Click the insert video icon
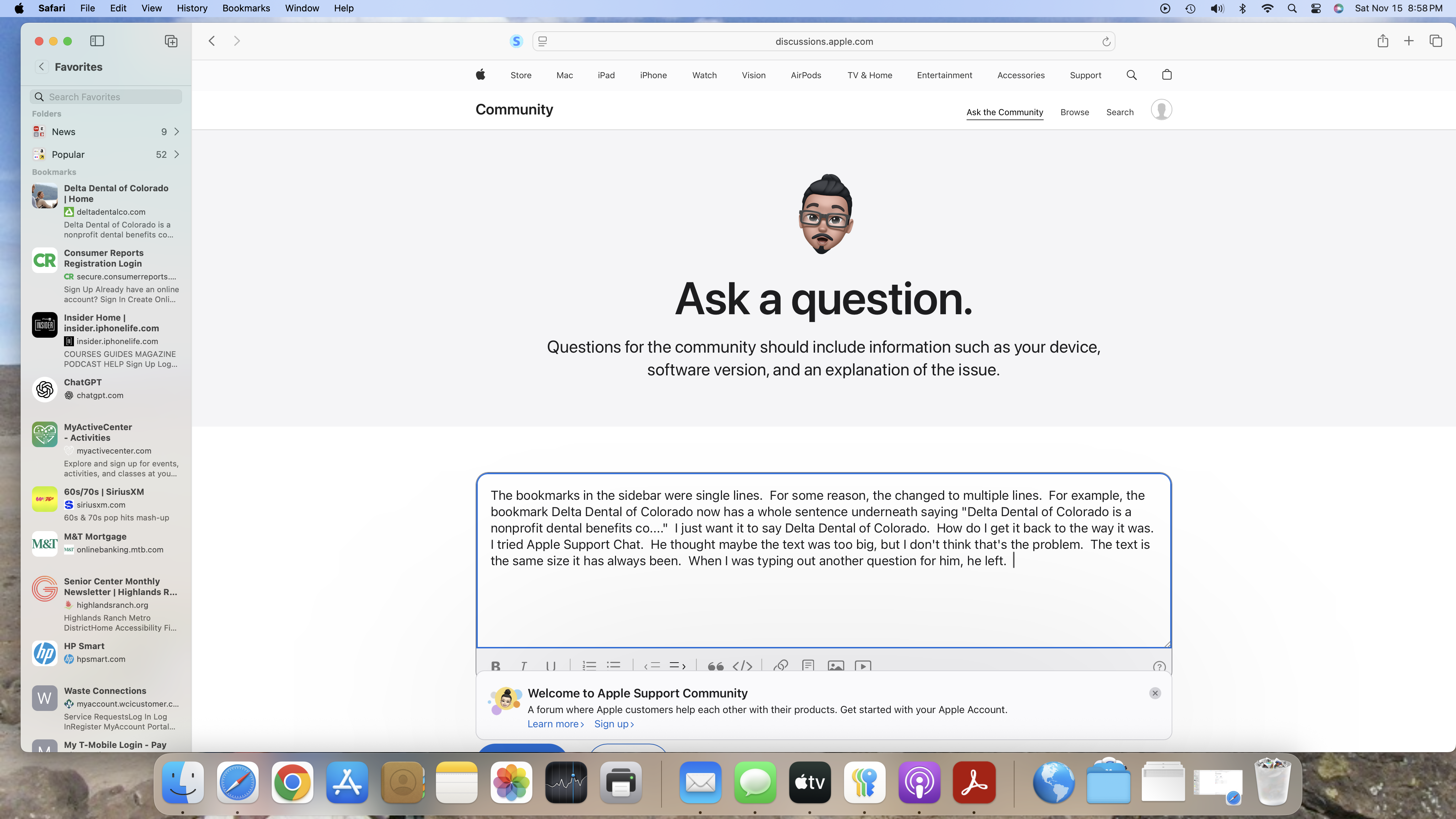 pyautogui.click(x=862, y=666)
